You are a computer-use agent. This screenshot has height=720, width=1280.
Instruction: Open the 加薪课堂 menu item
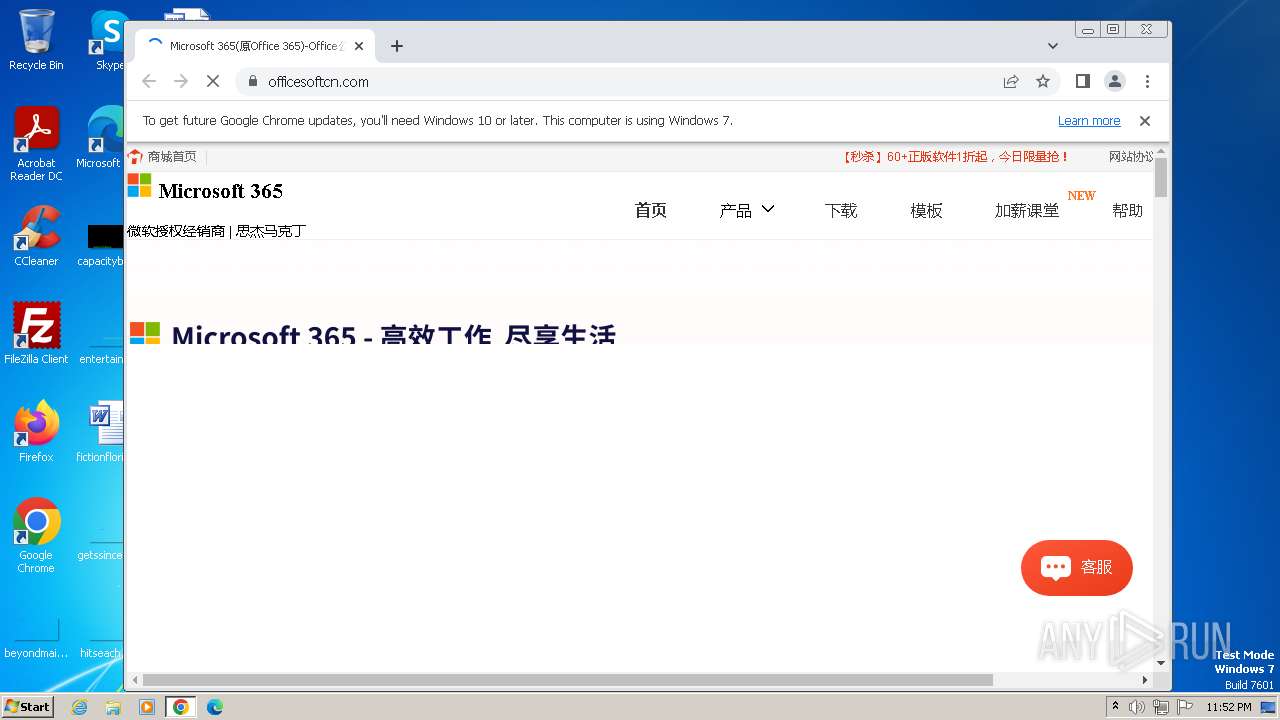pyautogui.click(x=1027, y=210)
